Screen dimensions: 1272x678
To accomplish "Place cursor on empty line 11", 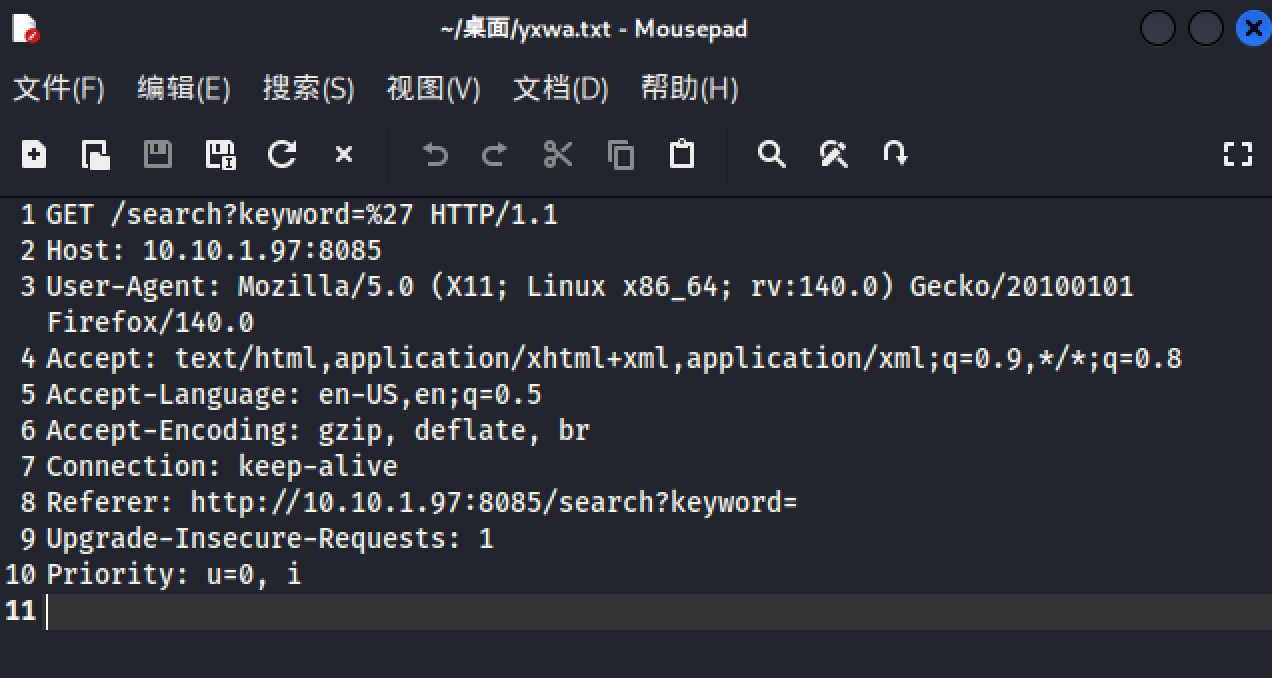I will [400, 611].
